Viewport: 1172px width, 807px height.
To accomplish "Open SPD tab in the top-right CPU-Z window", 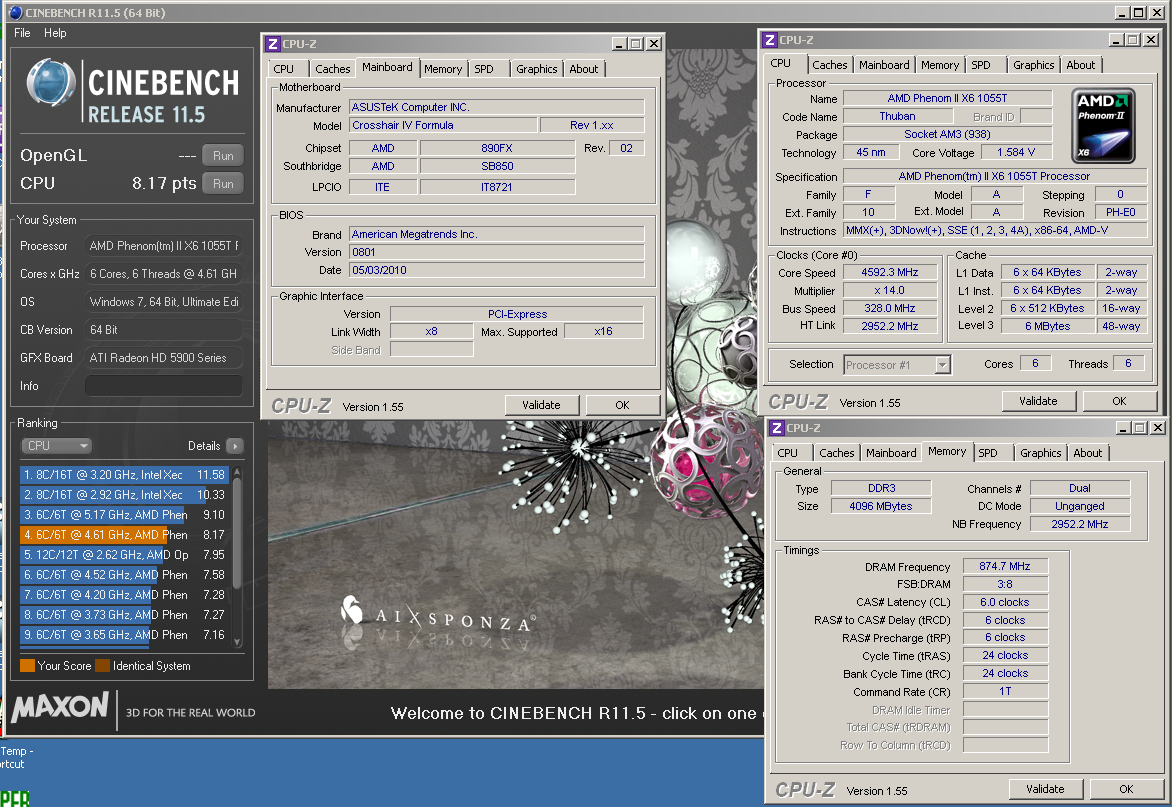I will click(981, 65).
